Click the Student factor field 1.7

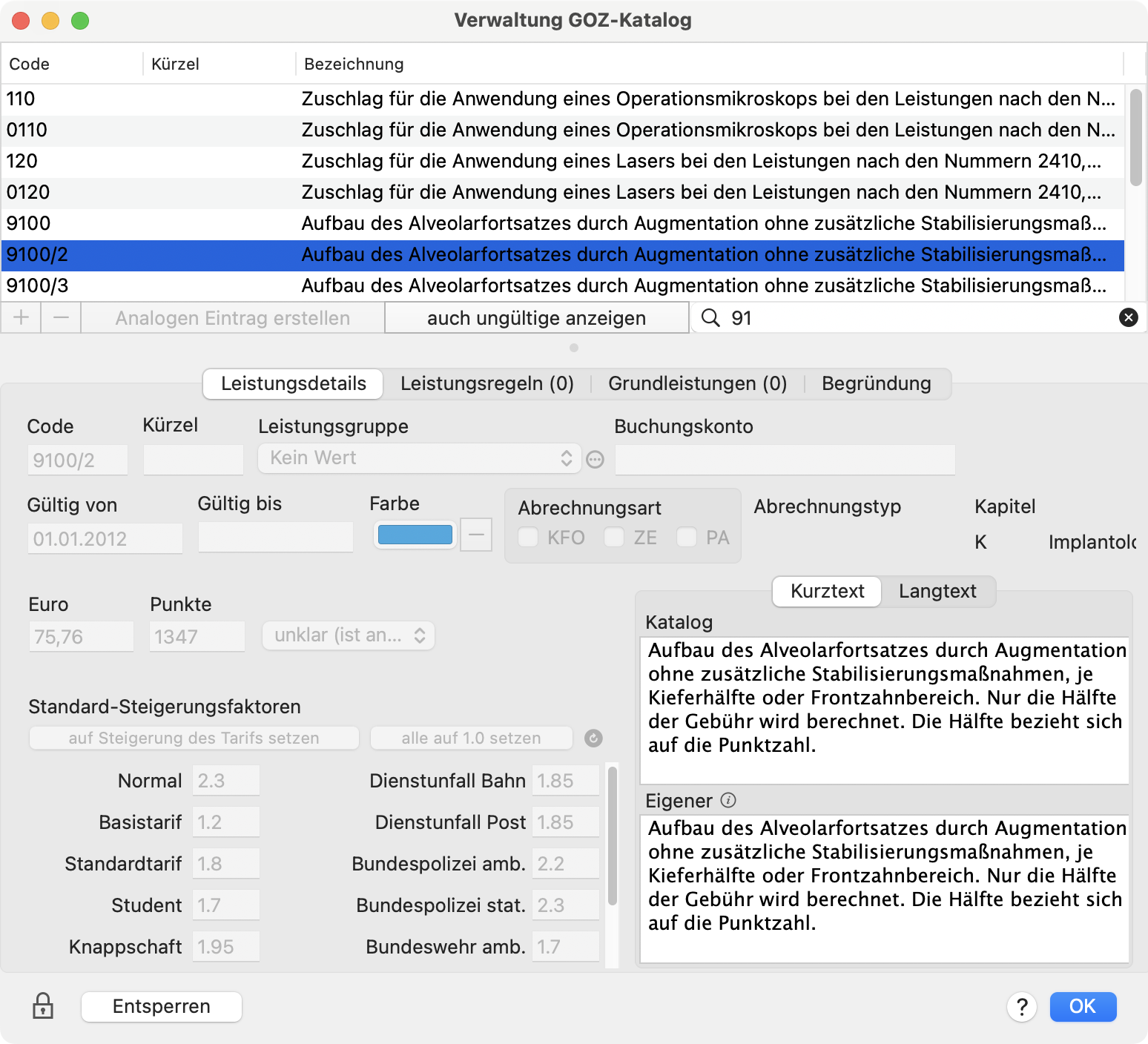click(x=226, y=905)
